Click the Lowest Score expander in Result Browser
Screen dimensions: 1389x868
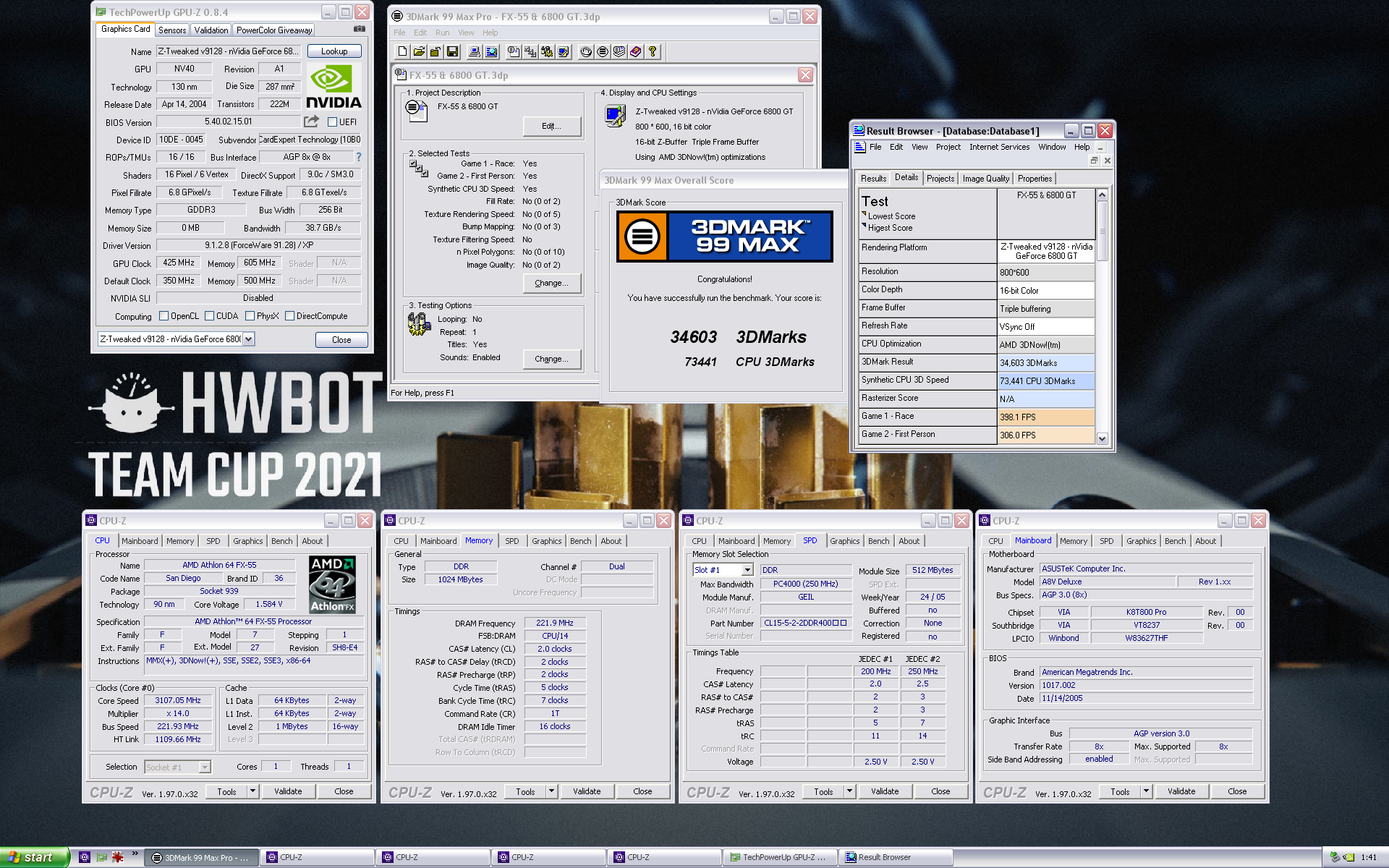pyautogui.click(x=864, y=214)
